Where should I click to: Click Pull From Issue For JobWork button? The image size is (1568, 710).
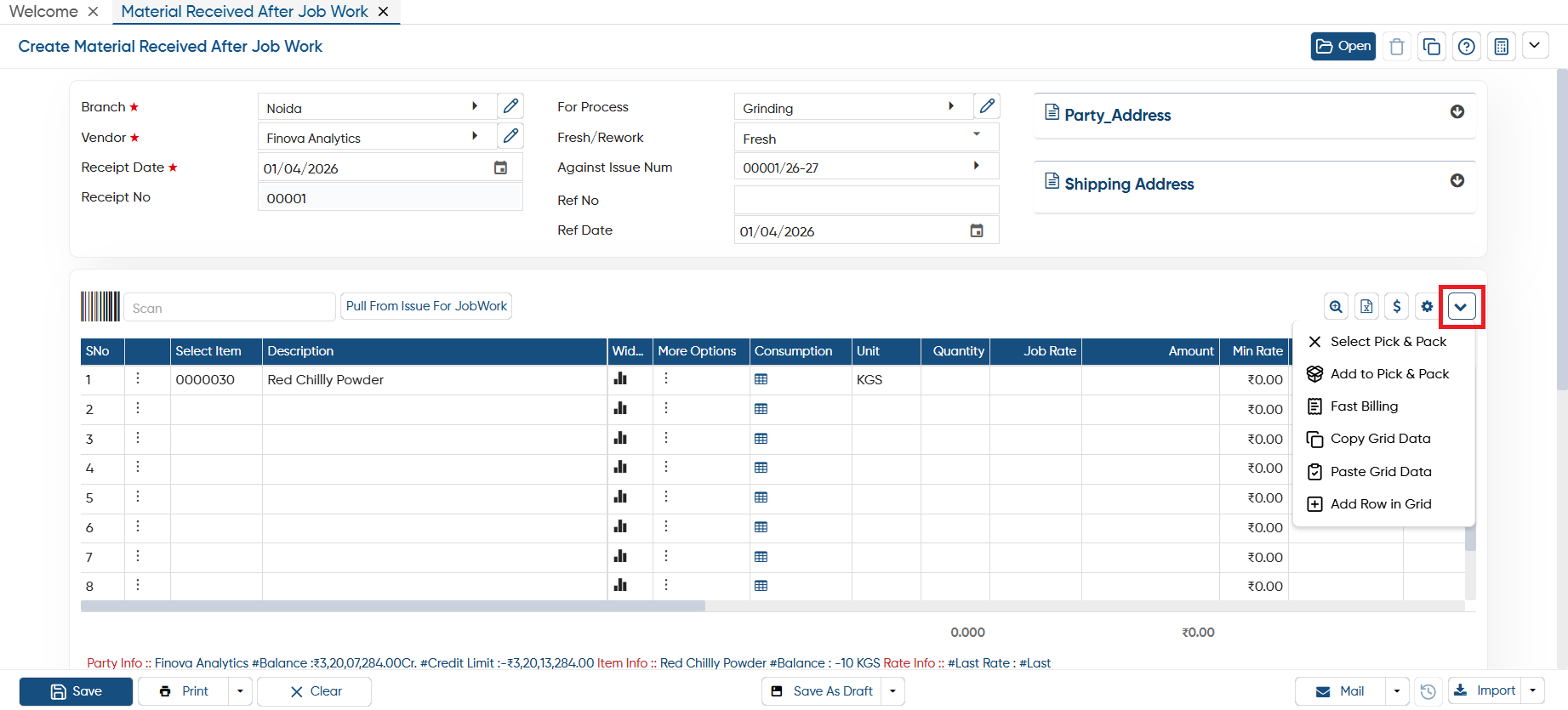pyautogui.click(x=426, y=306)
